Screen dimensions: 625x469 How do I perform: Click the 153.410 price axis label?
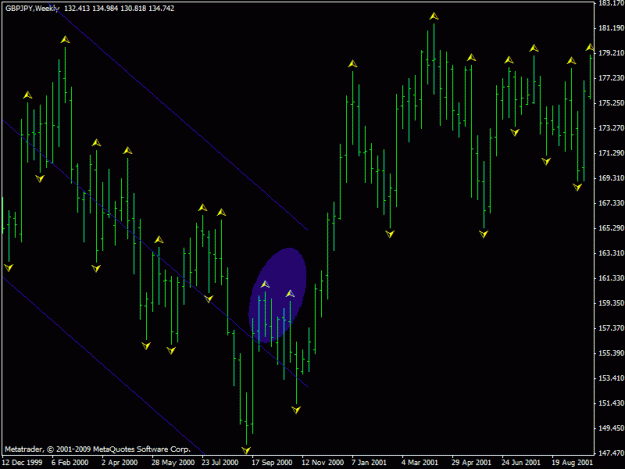[611, 378]
